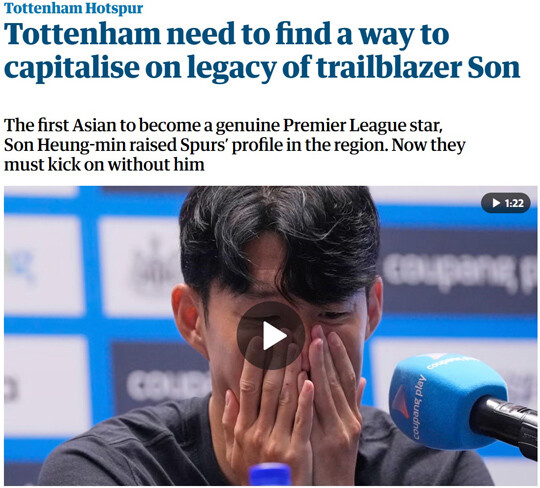Click 'Son Heung-min' in the standfirst
Screen dimensions: 540x488
[65, 145]
